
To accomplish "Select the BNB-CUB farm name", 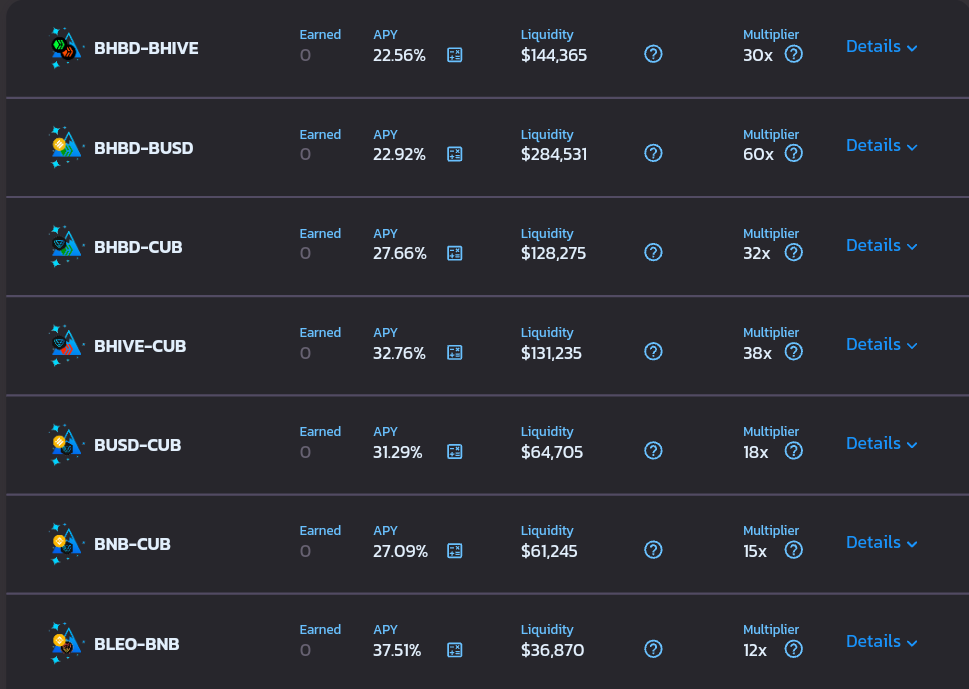I will 132,544.
